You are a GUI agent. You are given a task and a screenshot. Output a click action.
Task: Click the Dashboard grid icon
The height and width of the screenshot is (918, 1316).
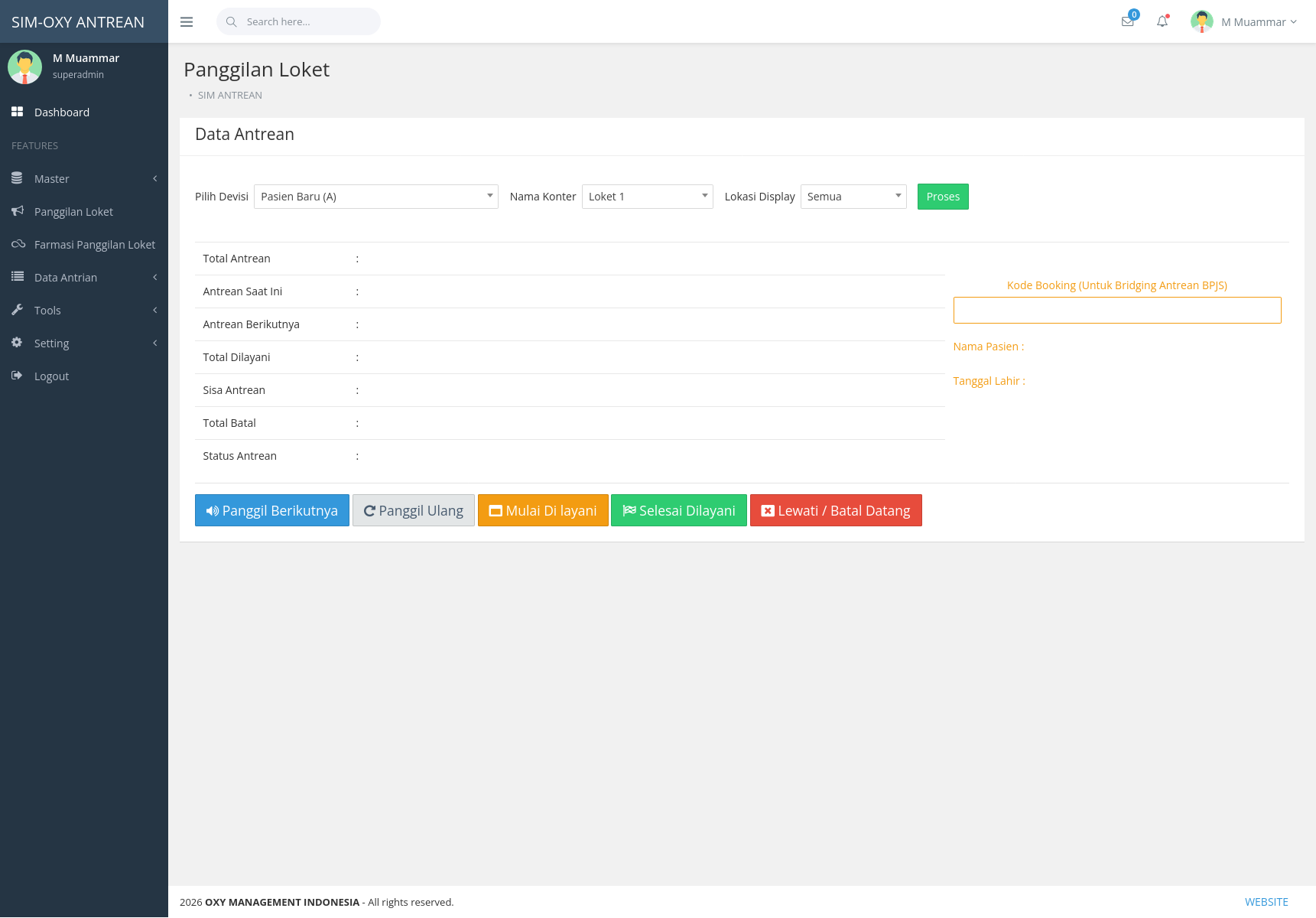coord(17,112)
